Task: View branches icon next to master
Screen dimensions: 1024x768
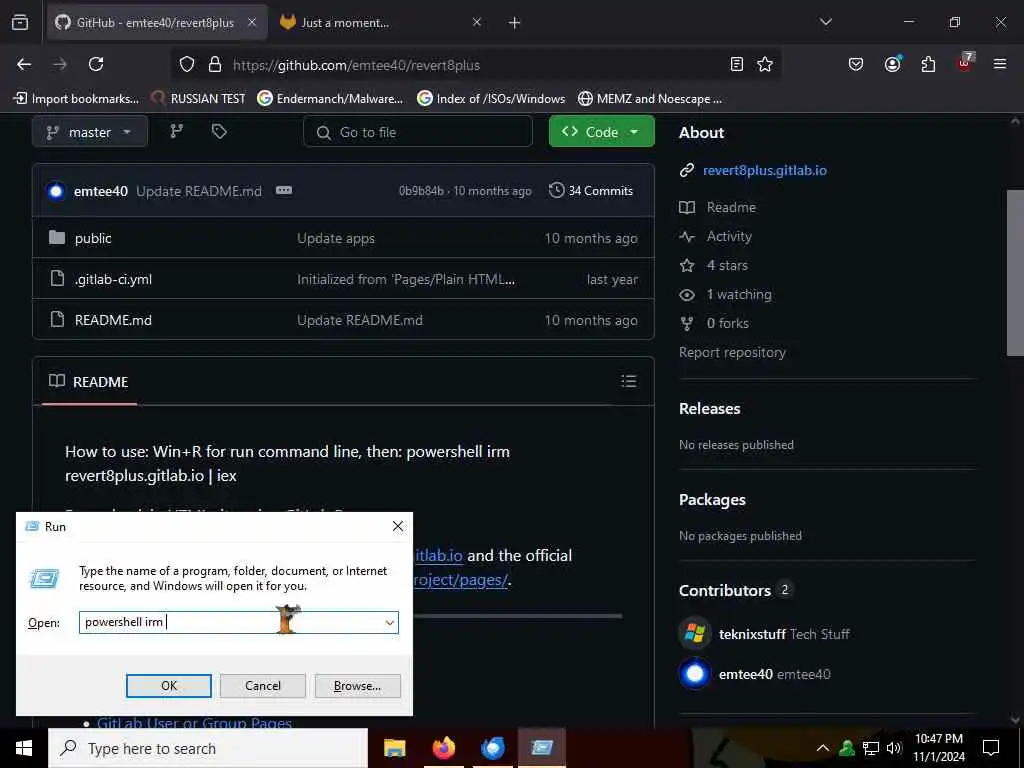Action: (x=176, y=131)
